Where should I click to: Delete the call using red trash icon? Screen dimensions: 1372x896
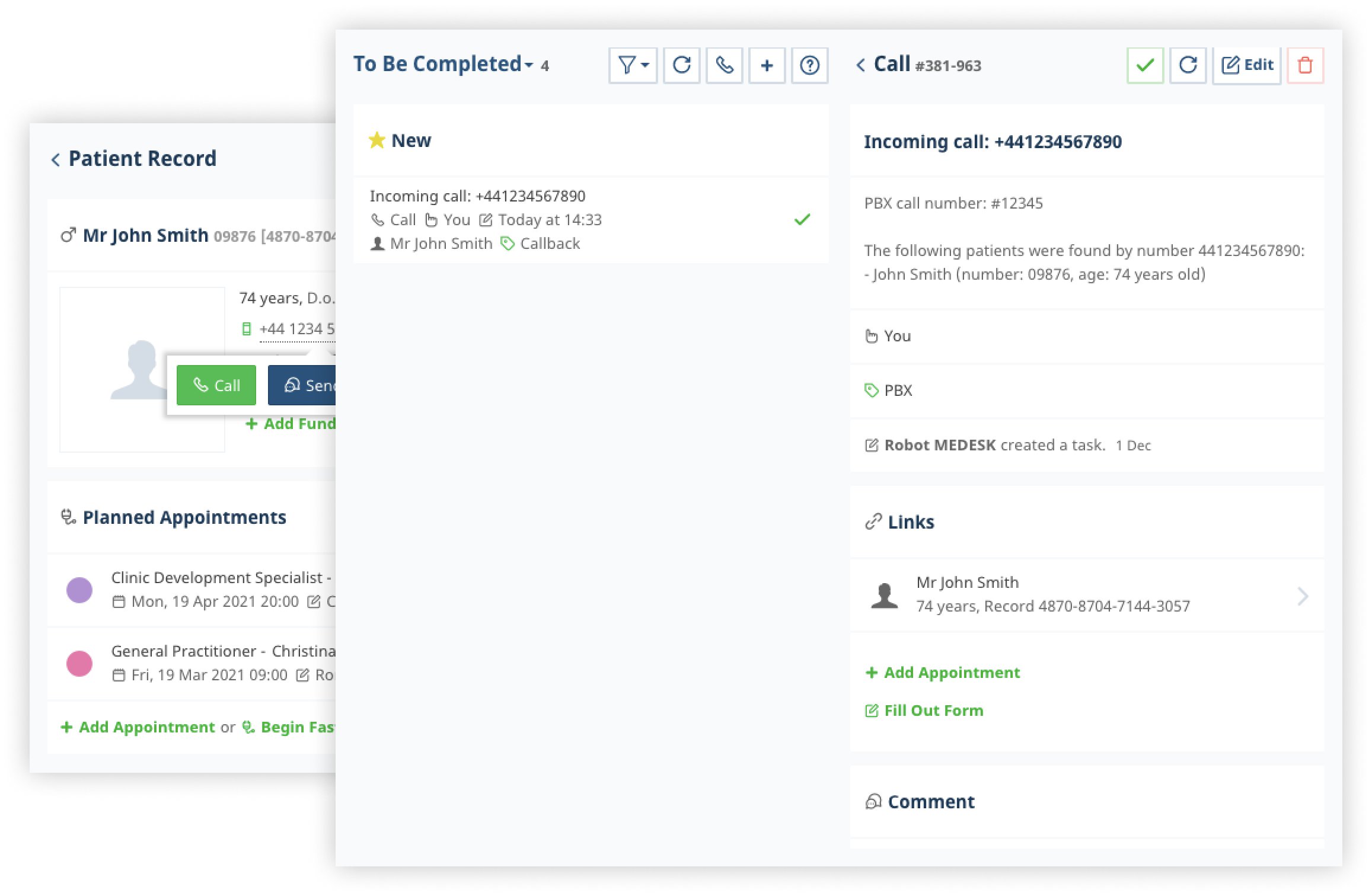point(1305,65)
